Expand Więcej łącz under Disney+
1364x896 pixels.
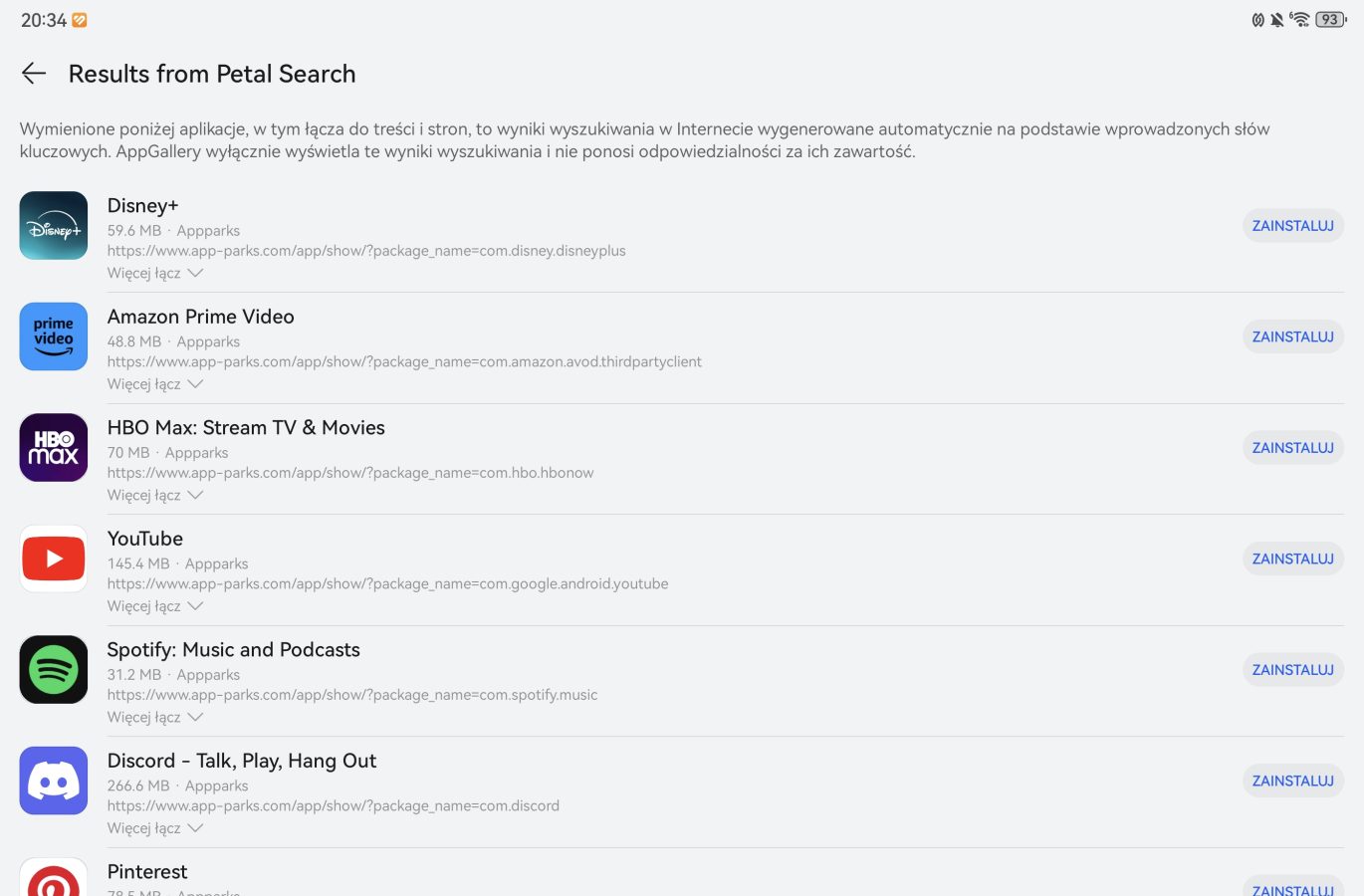click(x=155, y=273)
